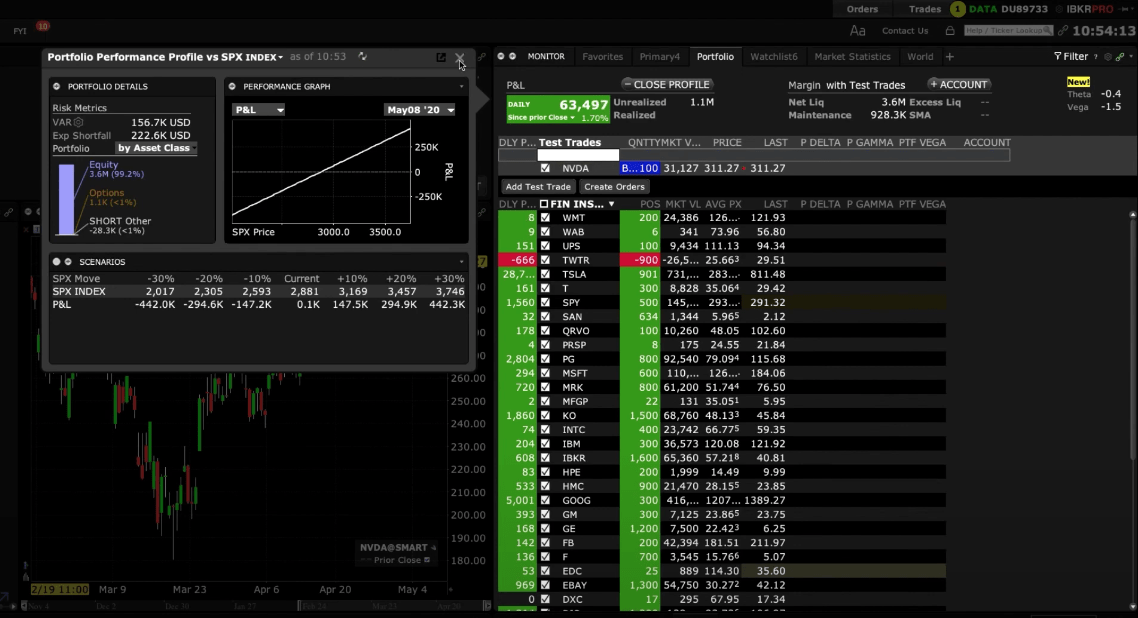Collapse the Performance Graph panel
This screenshot has width=1138, height=618.
point(232,86)
